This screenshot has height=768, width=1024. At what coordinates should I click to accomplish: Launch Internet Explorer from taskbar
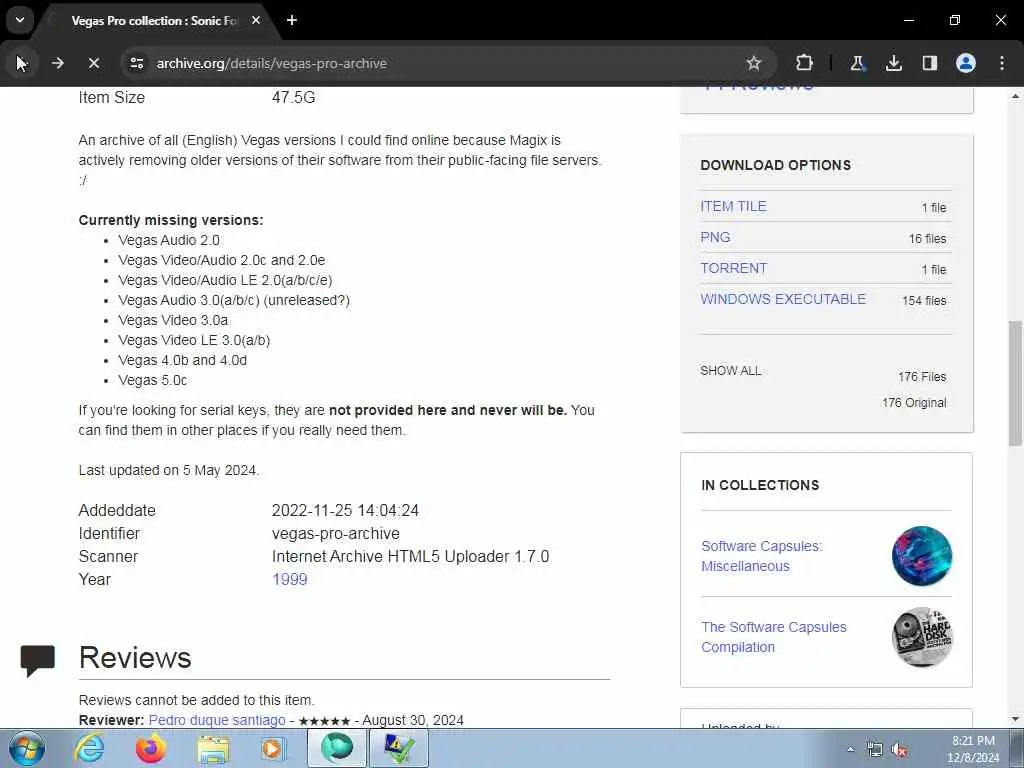[x=89, y=748]
